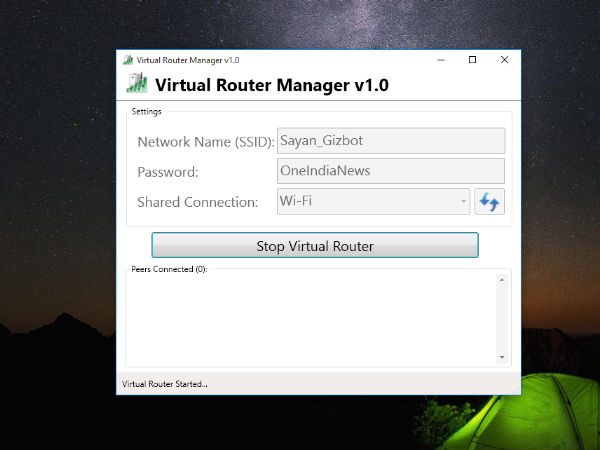Click the Stop Virtual Router button
Image resolution: width=600 pixels, height=450 pixels.
(315, 245)
